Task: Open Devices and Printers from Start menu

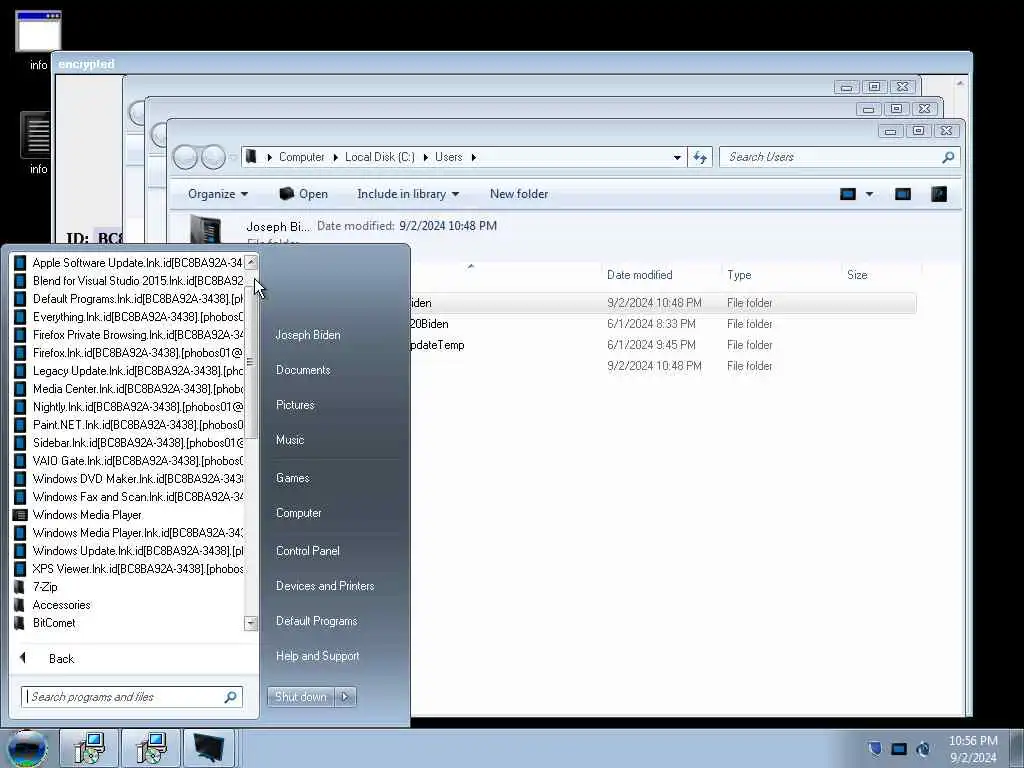Action: (325, 586)
